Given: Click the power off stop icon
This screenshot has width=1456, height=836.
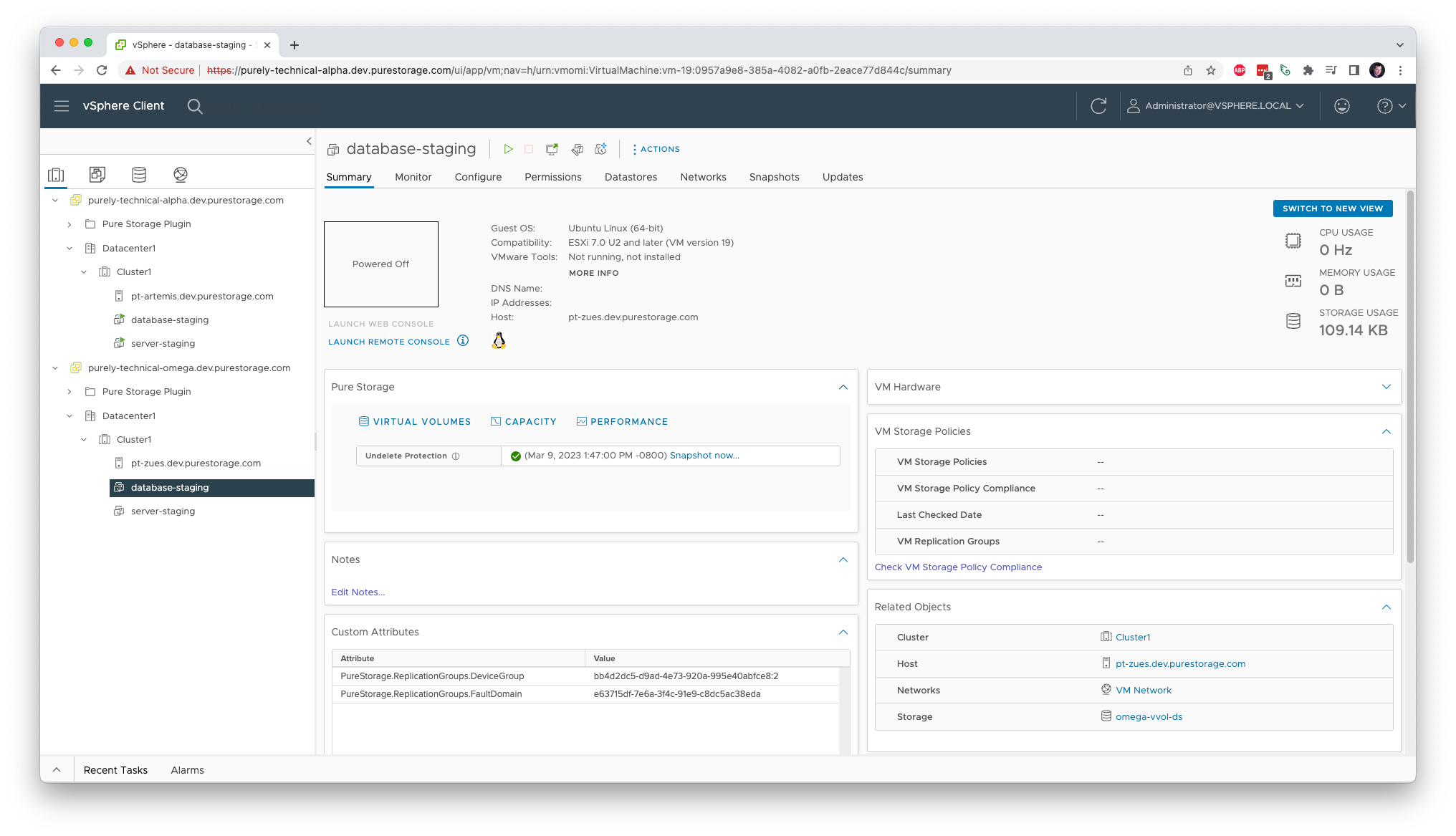Looking at the screenshot, I should 529,149.
